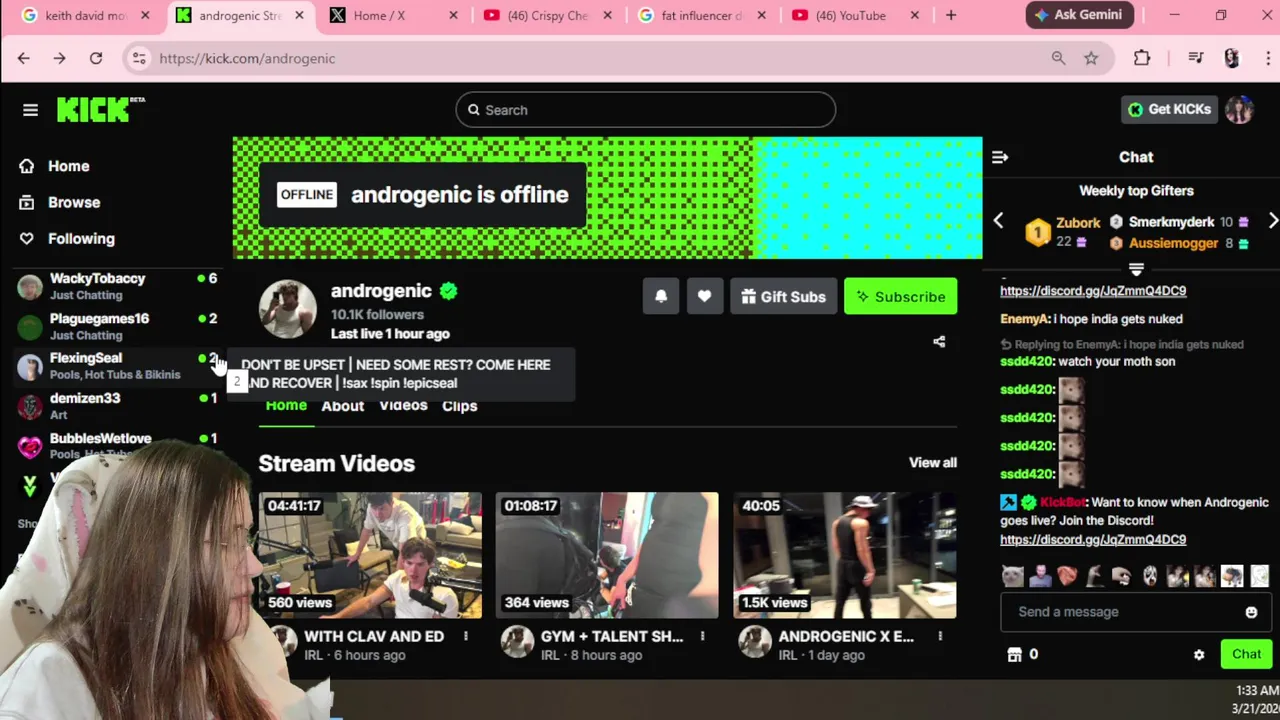The image size is (1280, 720).
Task: Click the Gift Subs button
Action: click(x=783, y=297)
